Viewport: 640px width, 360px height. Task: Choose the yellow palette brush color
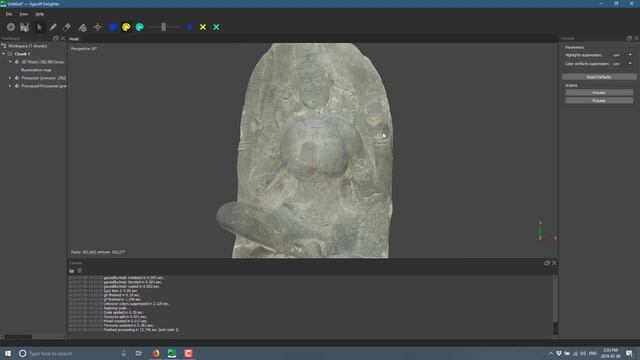[126, 27]
